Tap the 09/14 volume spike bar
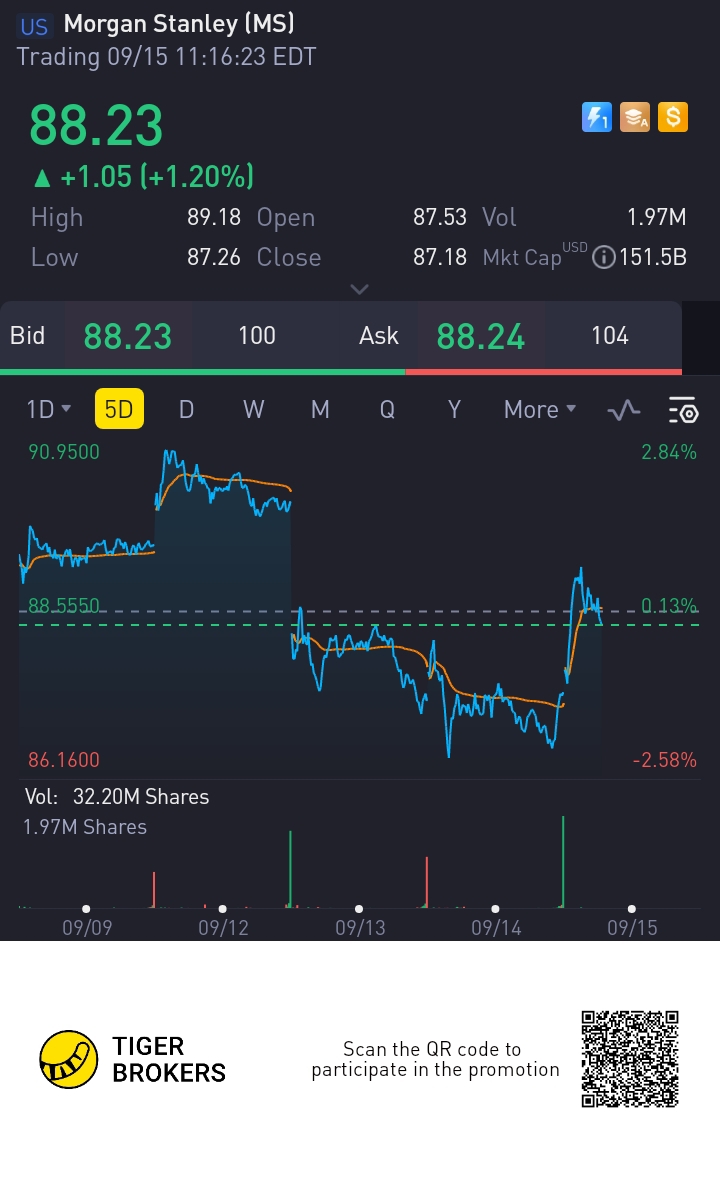Screen dimensions: 720x1178 point(563,860)
